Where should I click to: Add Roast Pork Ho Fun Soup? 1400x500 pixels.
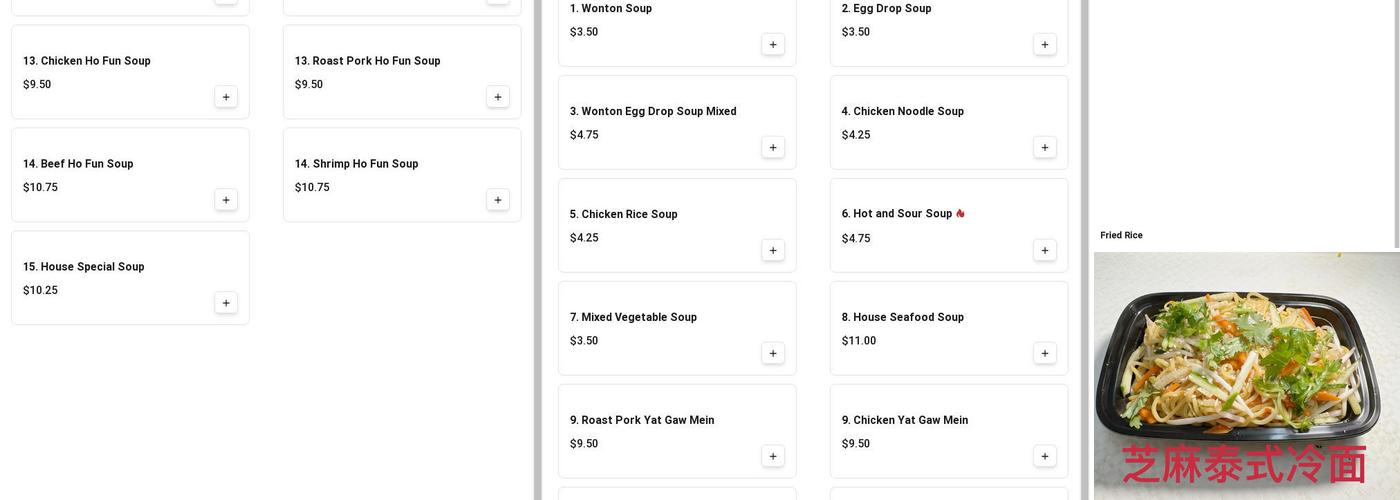pyautogui.click(x=498, y=97)
